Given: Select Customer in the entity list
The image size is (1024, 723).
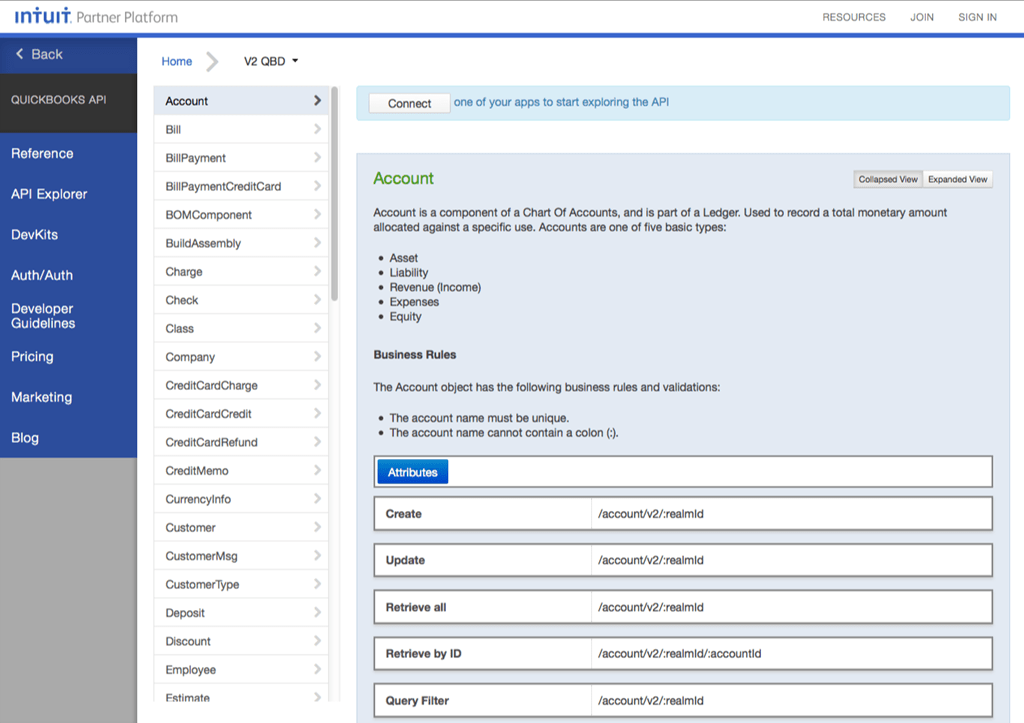Looking at the screenshot, I should (x=241, y=527).
